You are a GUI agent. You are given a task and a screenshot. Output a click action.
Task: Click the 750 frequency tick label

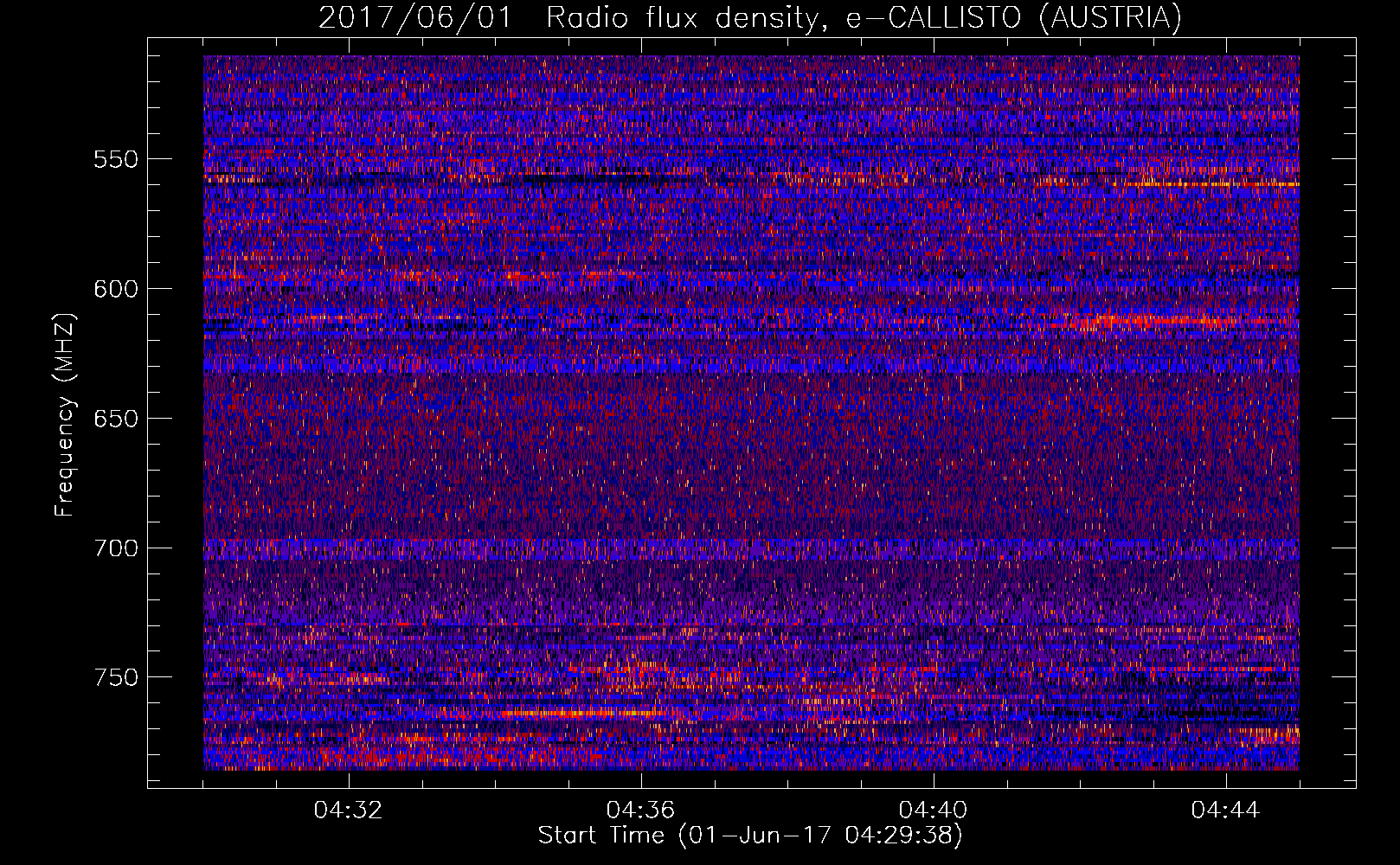pos(116,677)
